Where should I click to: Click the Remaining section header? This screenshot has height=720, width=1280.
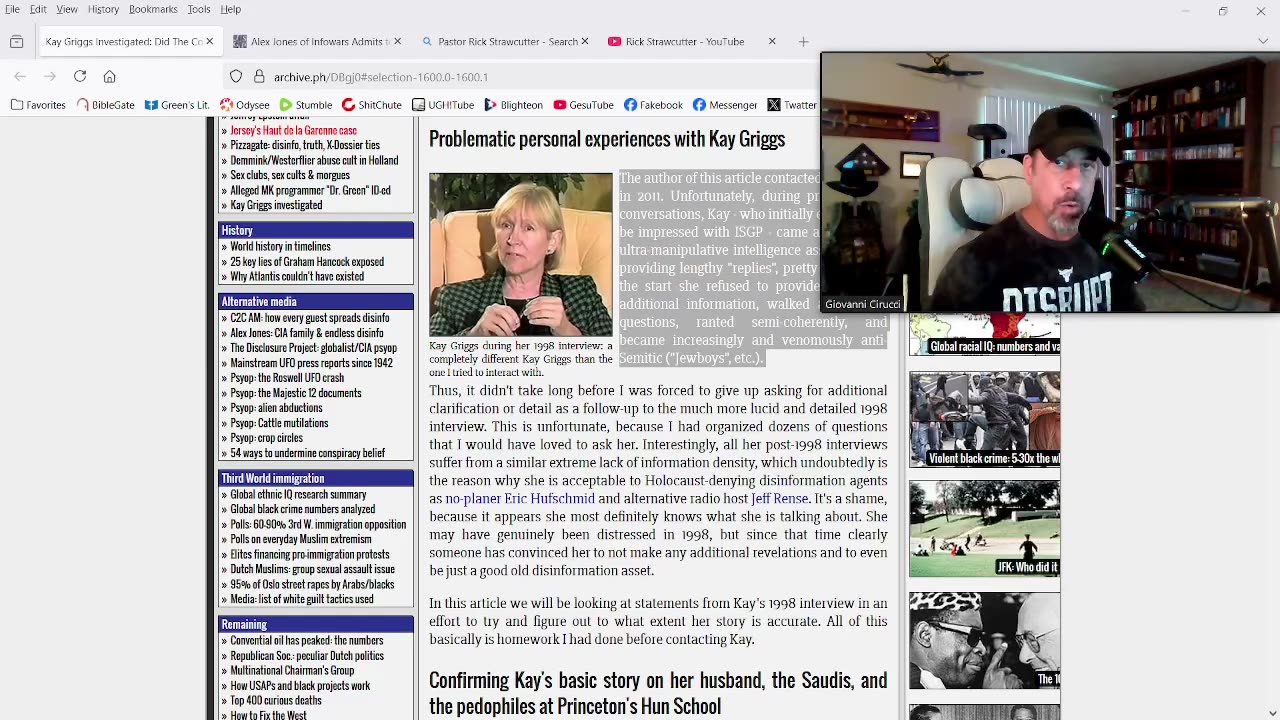[x=316, y=624]
